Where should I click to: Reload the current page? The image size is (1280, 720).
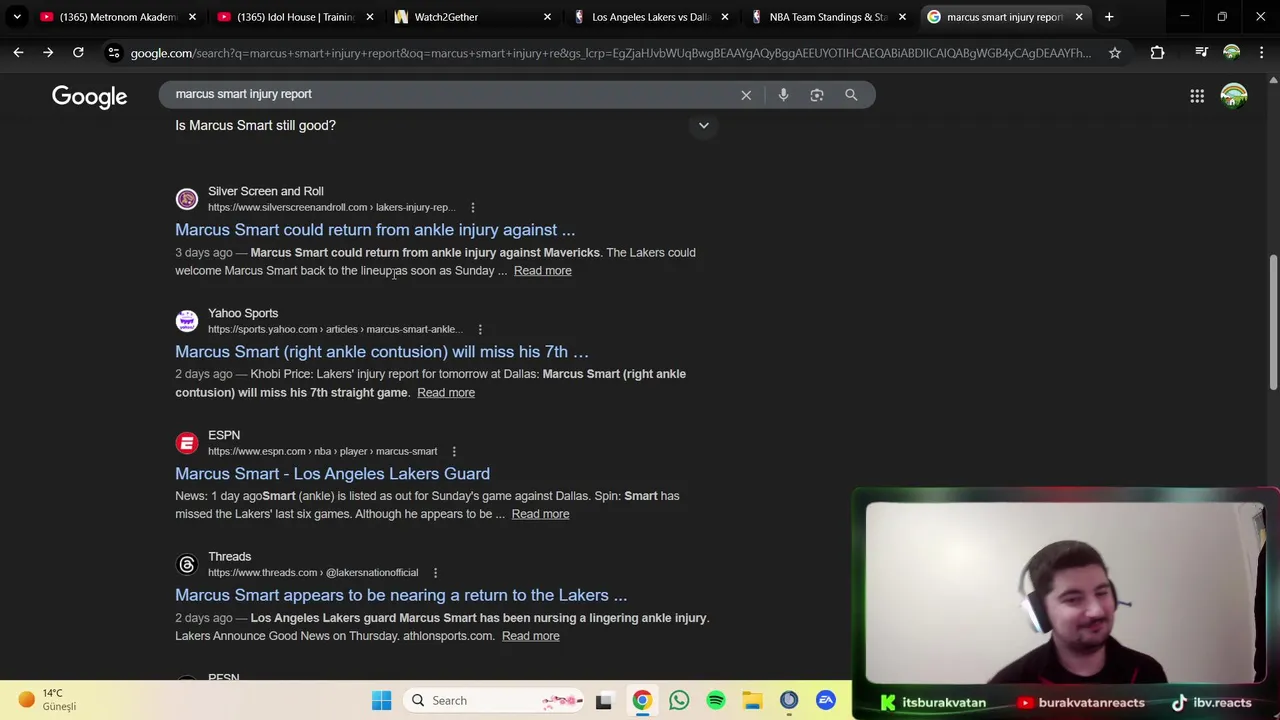(x=78, y=53)
